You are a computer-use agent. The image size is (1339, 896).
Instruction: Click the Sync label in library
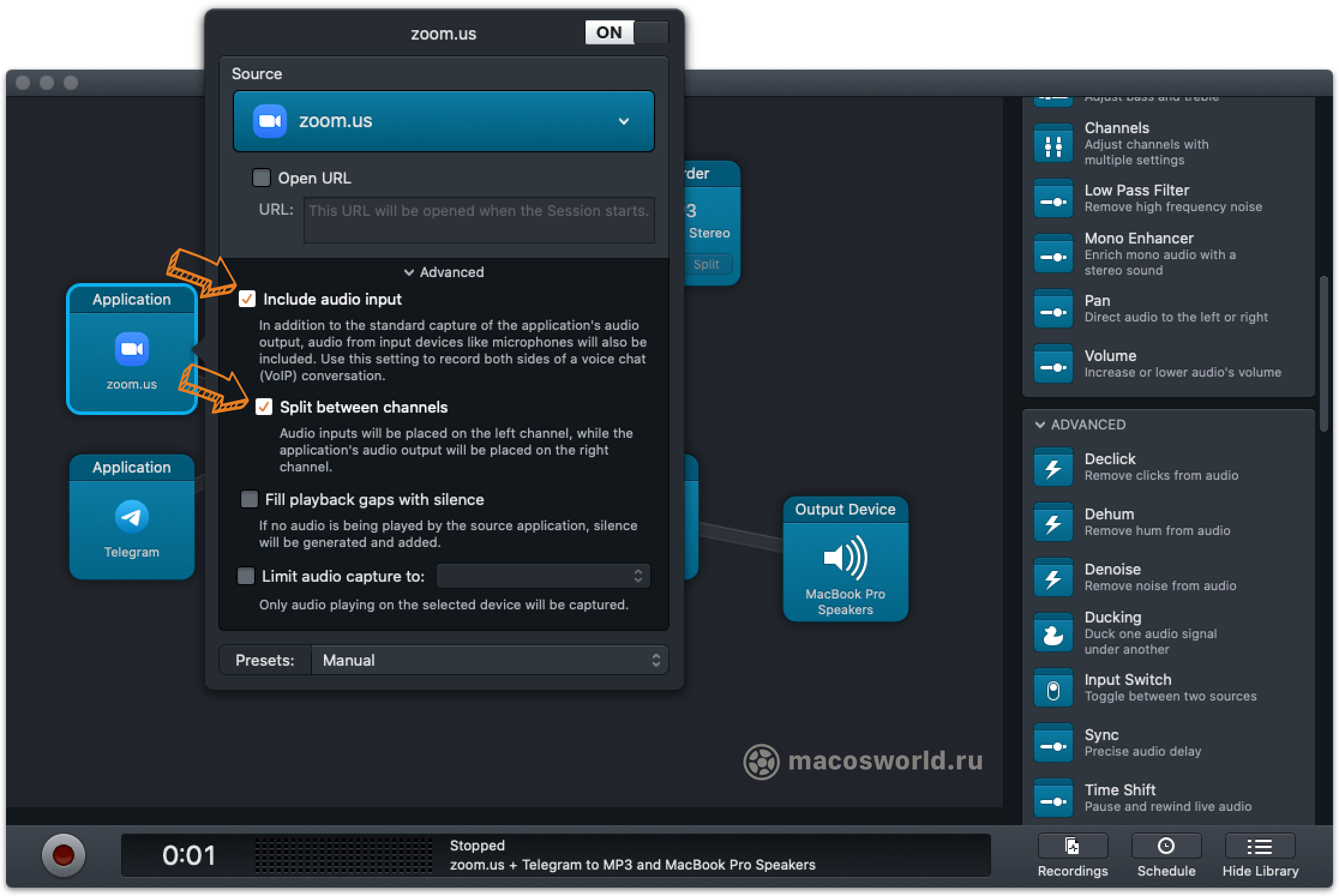(1101, 735)
